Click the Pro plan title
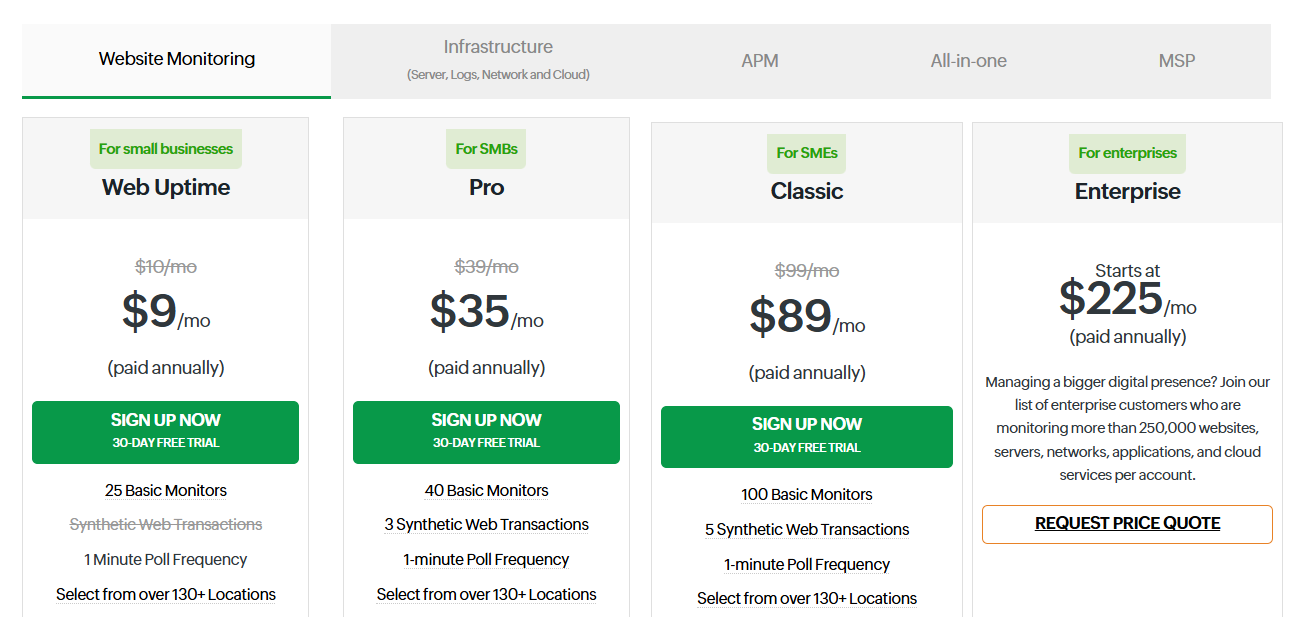1312x617 pixels. click(x=487, y=188)
